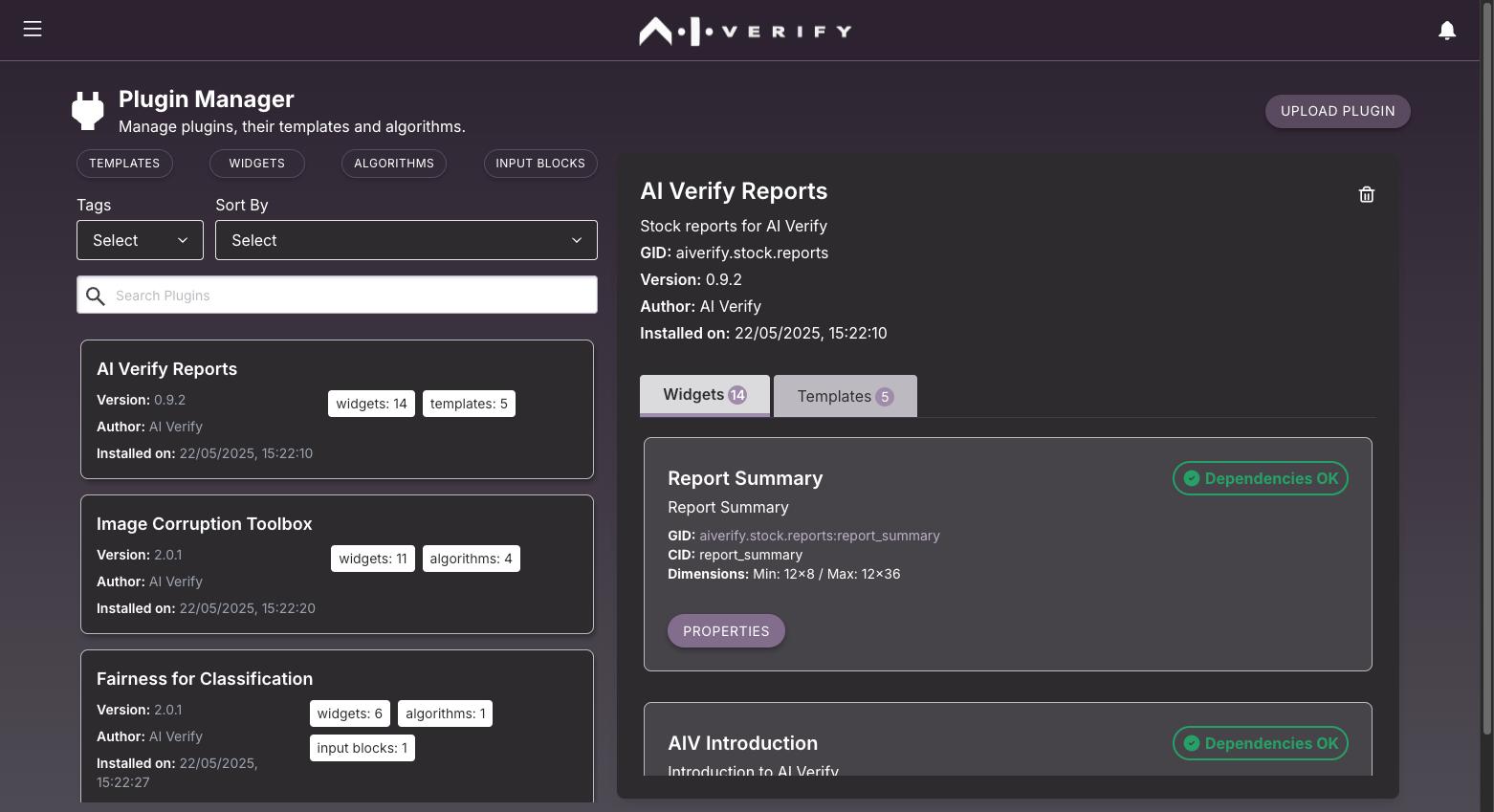Filter by Algorithms

pyautogui.click(x=394, y=164)
